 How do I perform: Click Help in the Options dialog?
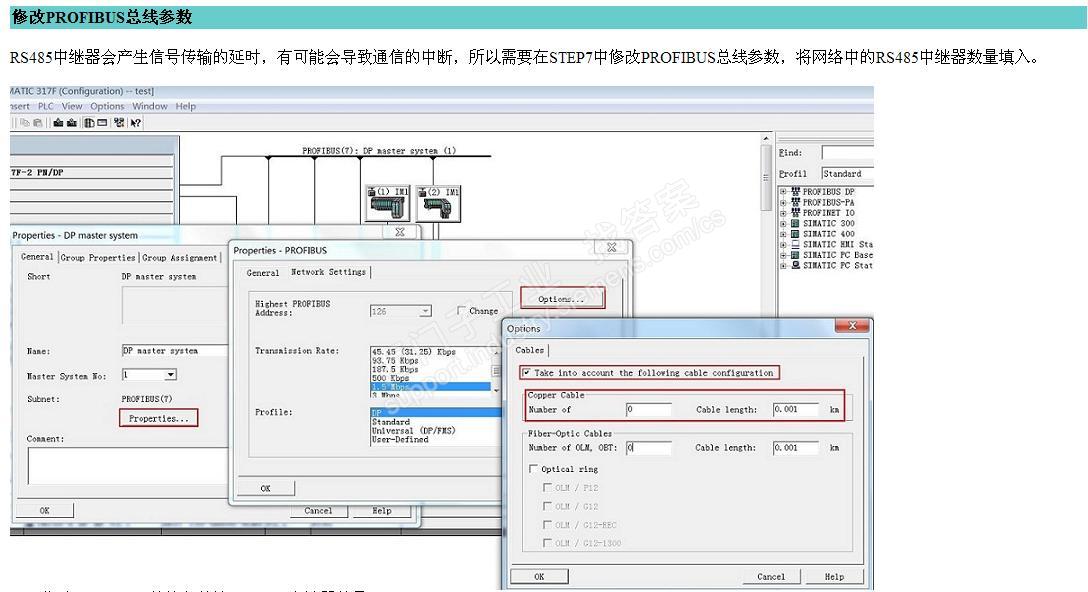point(835,577)
